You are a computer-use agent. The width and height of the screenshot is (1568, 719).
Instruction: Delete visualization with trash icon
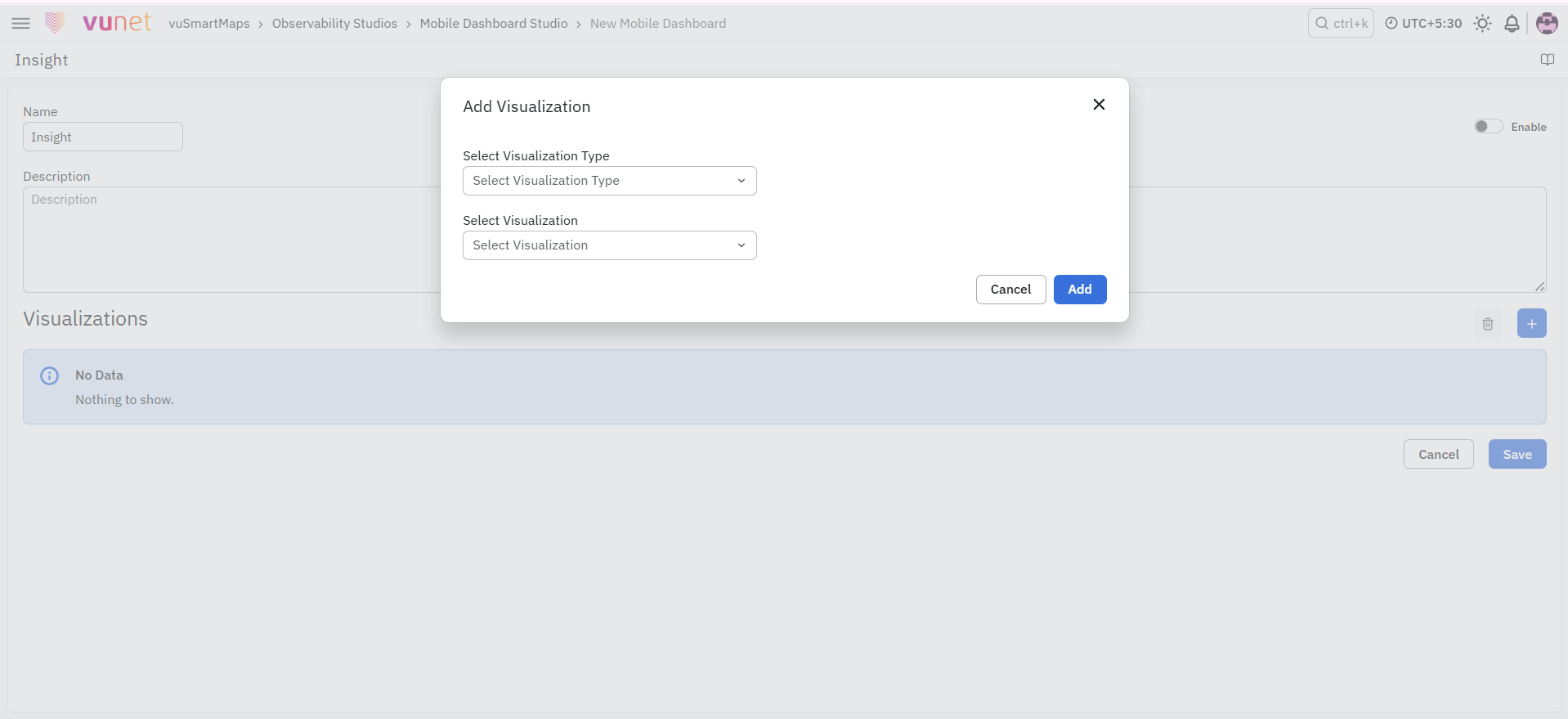(1488, 324)
